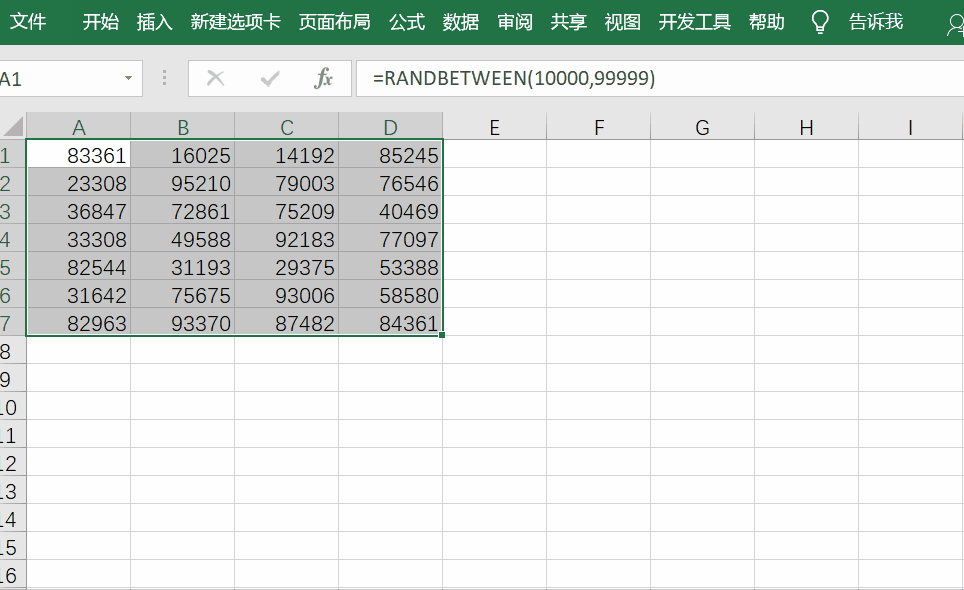Image resolution: width=964 pixels, height=590 pixels.
Task: Click cell containing 95210
Action: [x=183, y=183]
